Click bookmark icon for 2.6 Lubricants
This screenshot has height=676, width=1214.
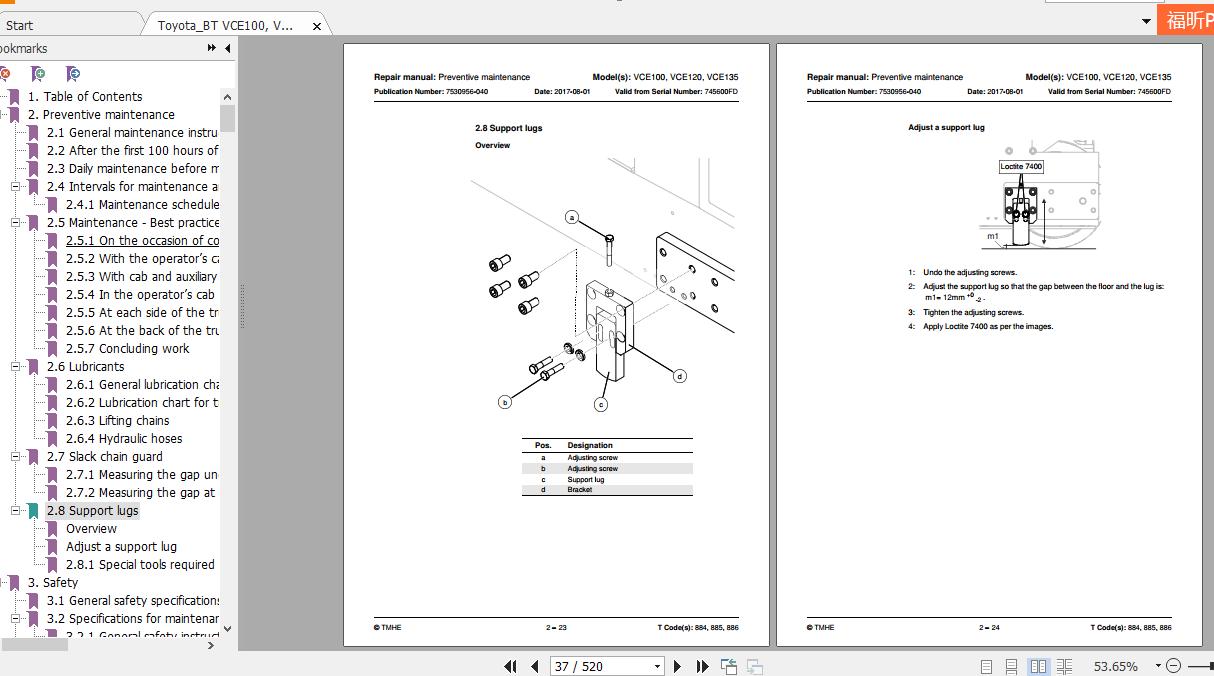[34, 367]
